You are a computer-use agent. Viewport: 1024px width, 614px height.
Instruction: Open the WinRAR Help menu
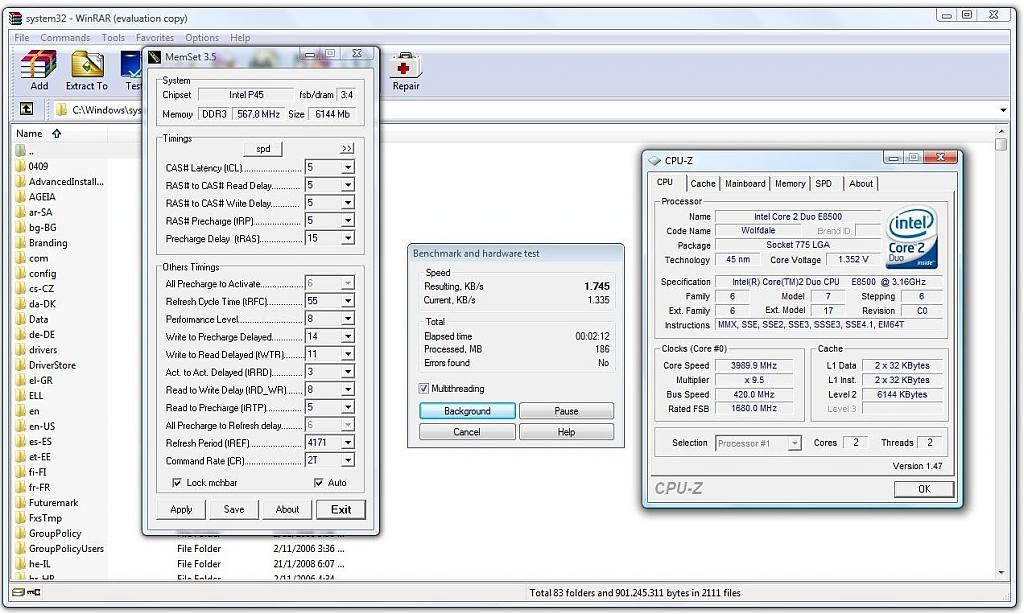[240, 37]
